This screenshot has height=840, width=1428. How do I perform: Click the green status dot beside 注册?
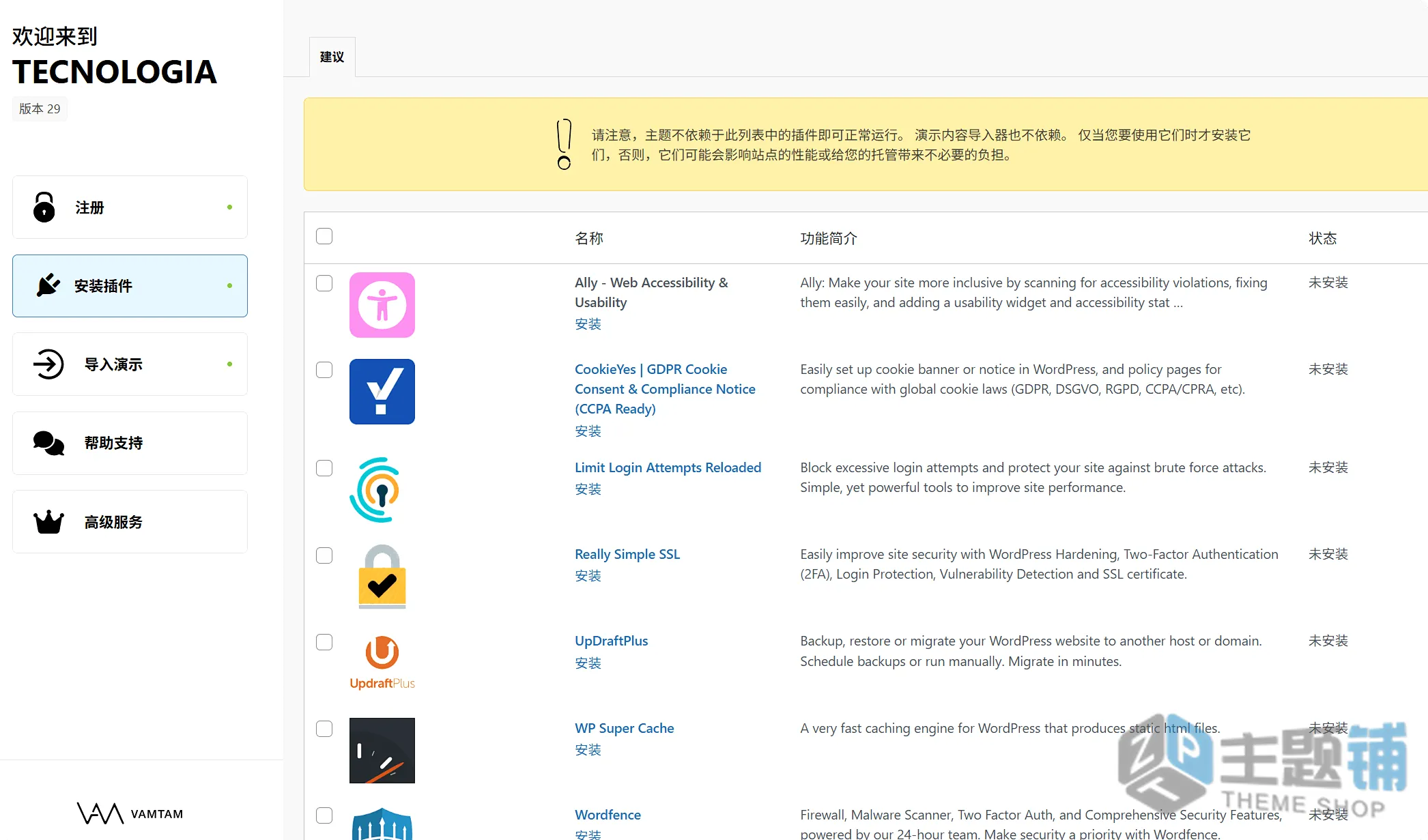point(229,207)
